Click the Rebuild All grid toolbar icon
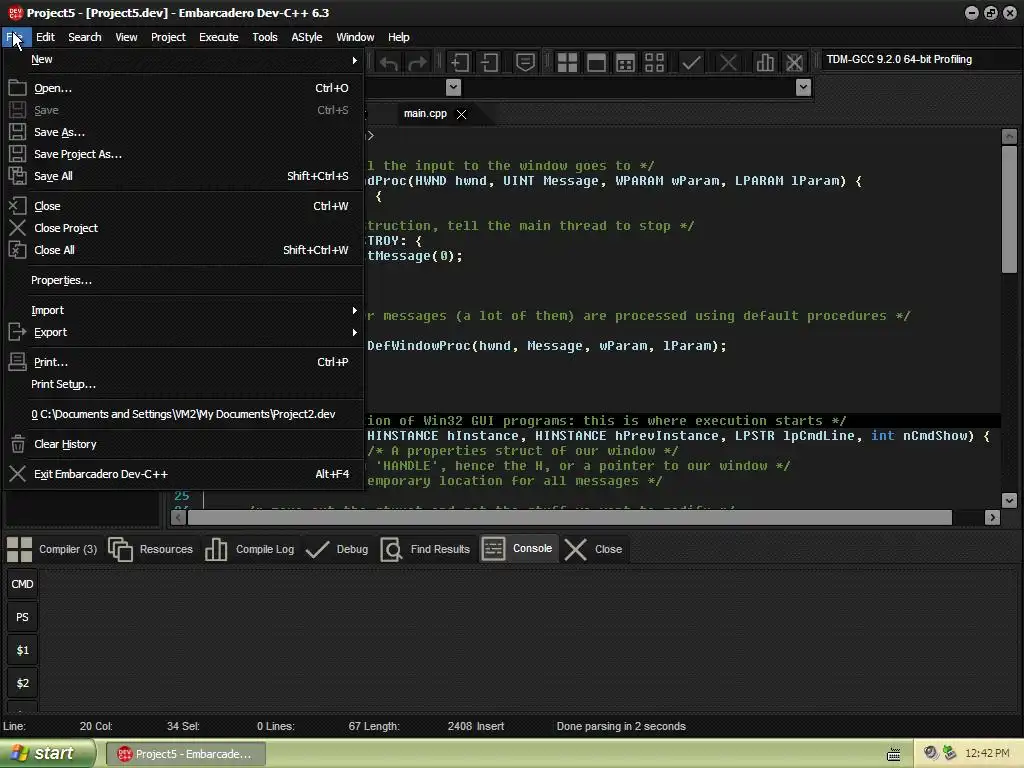This screenshot has width=1024, height=768. [654, 63]
